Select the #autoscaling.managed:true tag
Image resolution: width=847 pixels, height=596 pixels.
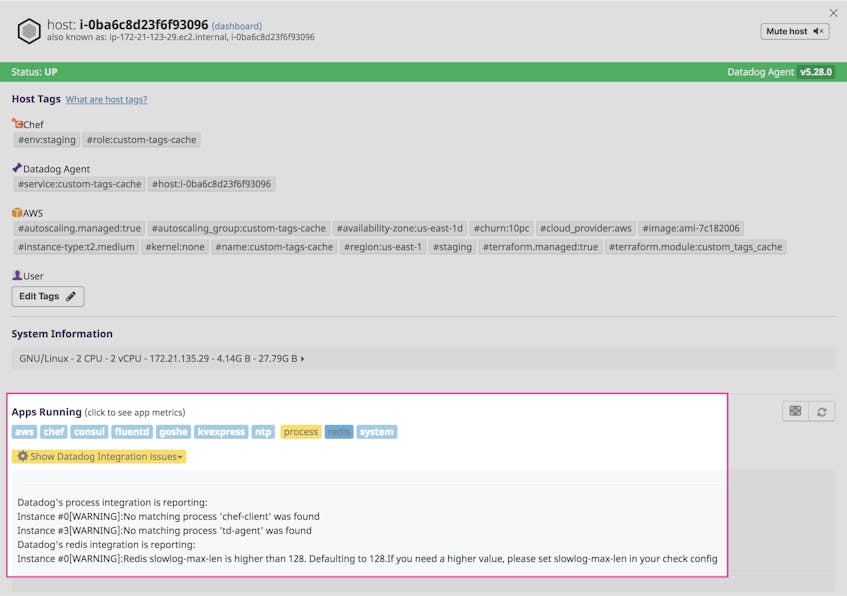pyautogui.click(x=79, y=229)
